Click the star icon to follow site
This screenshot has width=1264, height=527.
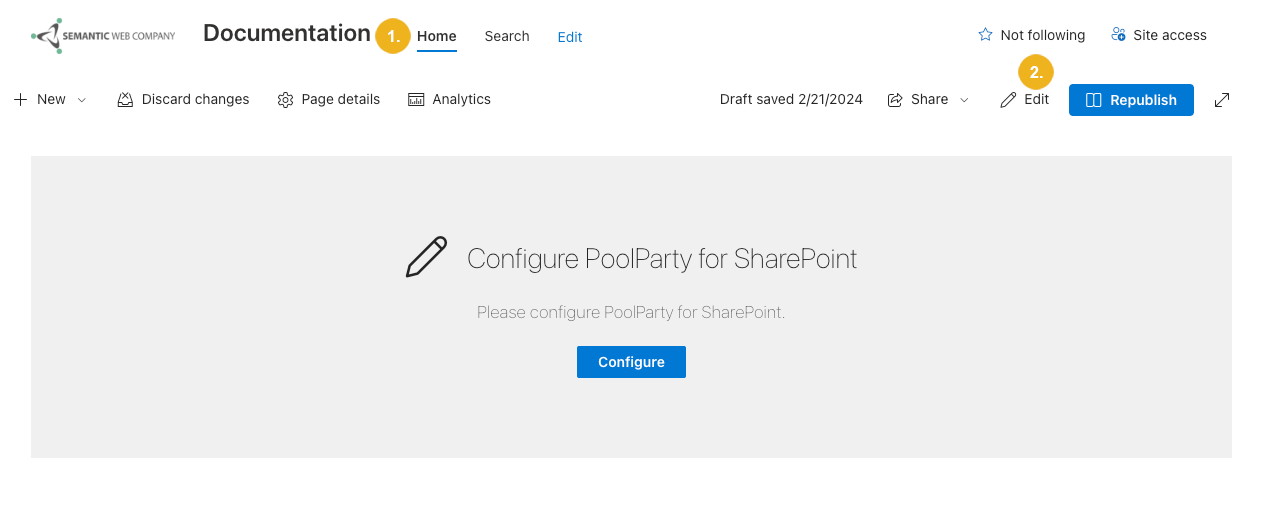click(x=985, y=35)
